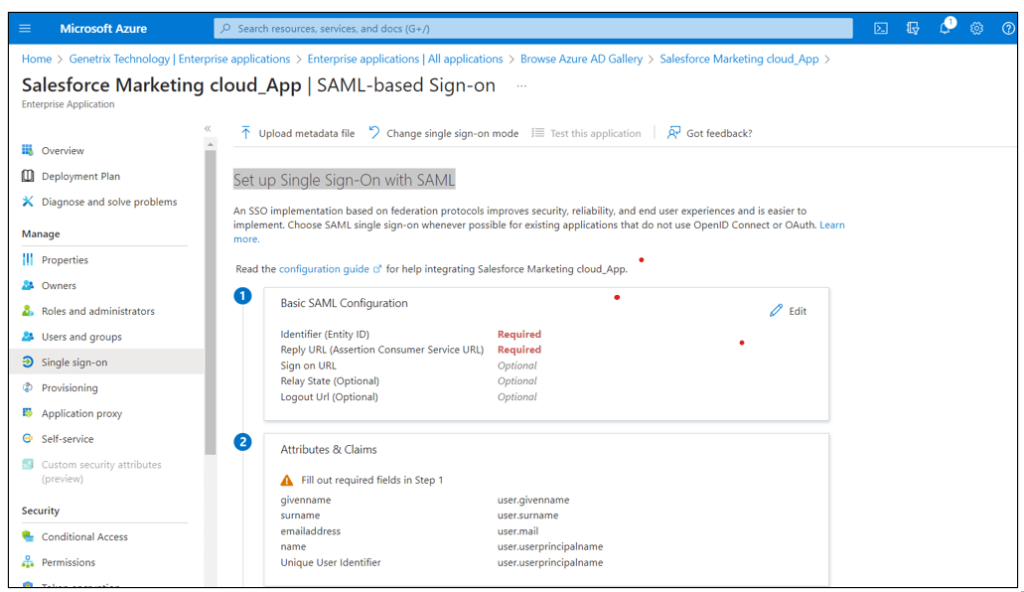Click the Properties icon in Manage section

coord(27,259)
